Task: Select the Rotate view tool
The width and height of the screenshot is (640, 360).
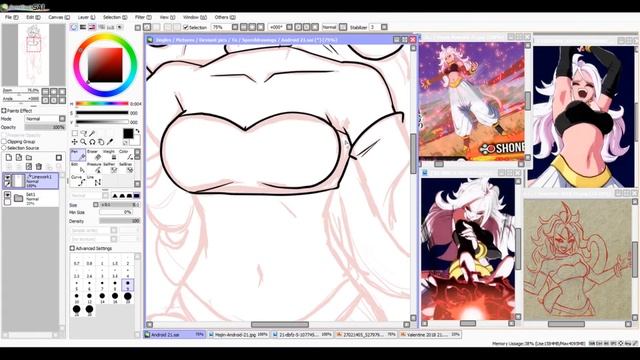Action: (x=92, y=142)
